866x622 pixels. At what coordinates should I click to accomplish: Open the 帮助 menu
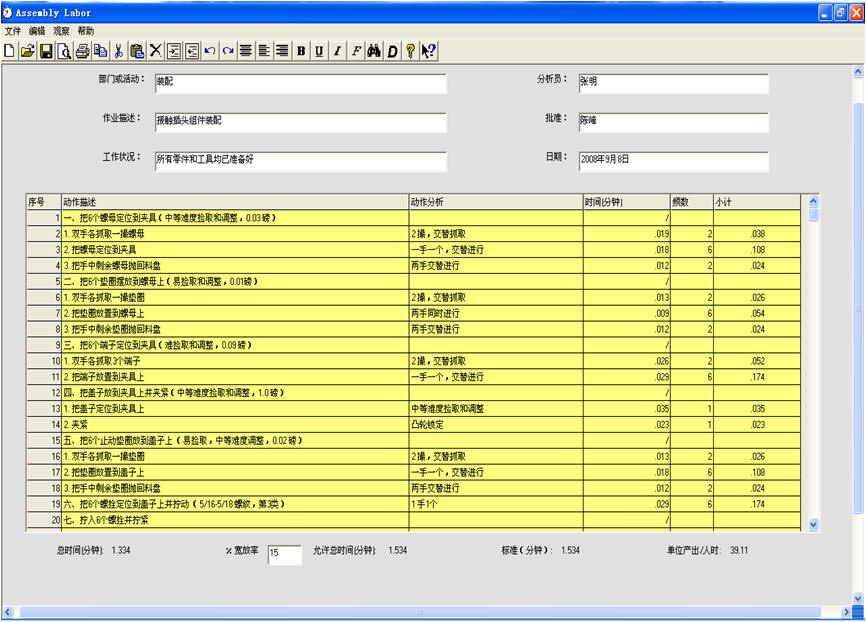(x=86, y=31)
